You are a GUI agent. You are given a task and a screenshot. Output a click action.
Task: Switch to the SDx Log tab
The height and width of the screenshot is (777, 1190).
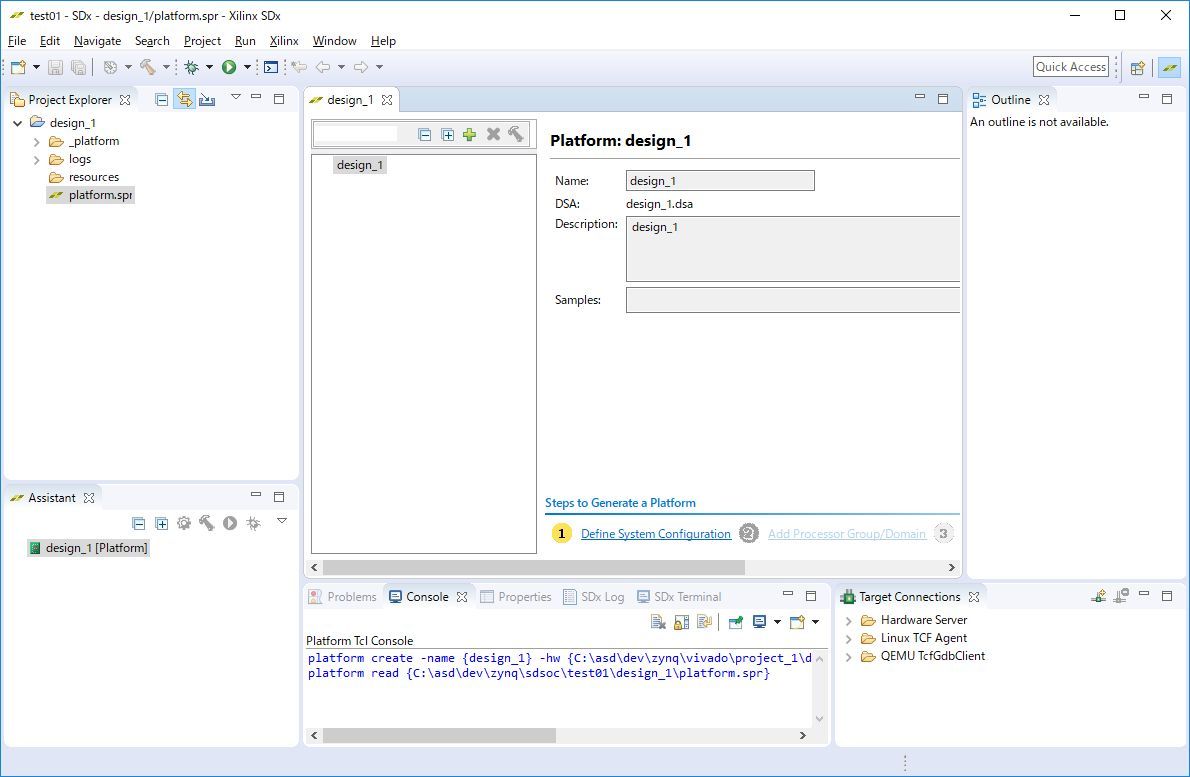[602, 597]
